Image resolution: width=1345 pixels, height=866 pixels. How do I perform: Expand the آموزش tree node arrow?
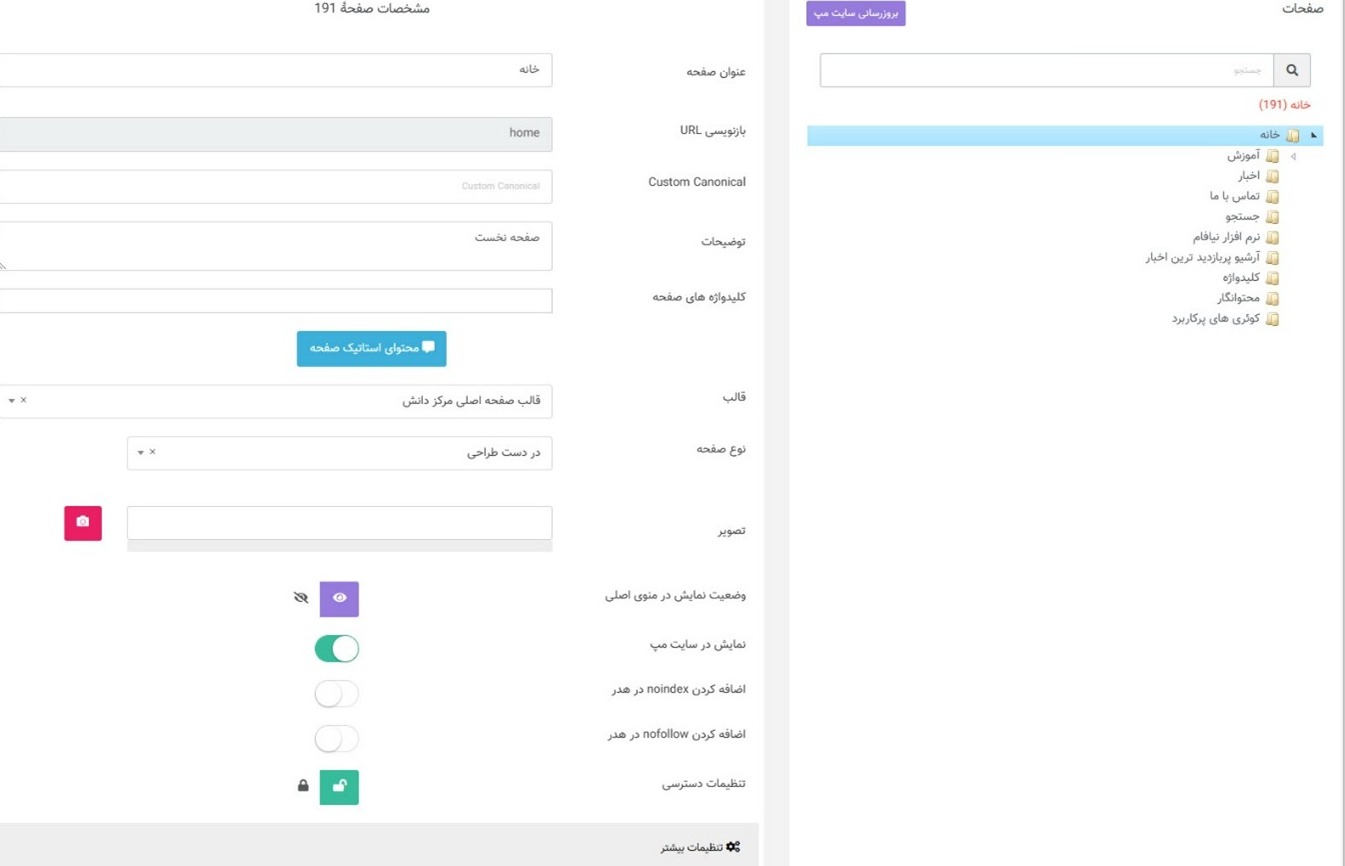pyautogui.click(x=1293, y=157)
